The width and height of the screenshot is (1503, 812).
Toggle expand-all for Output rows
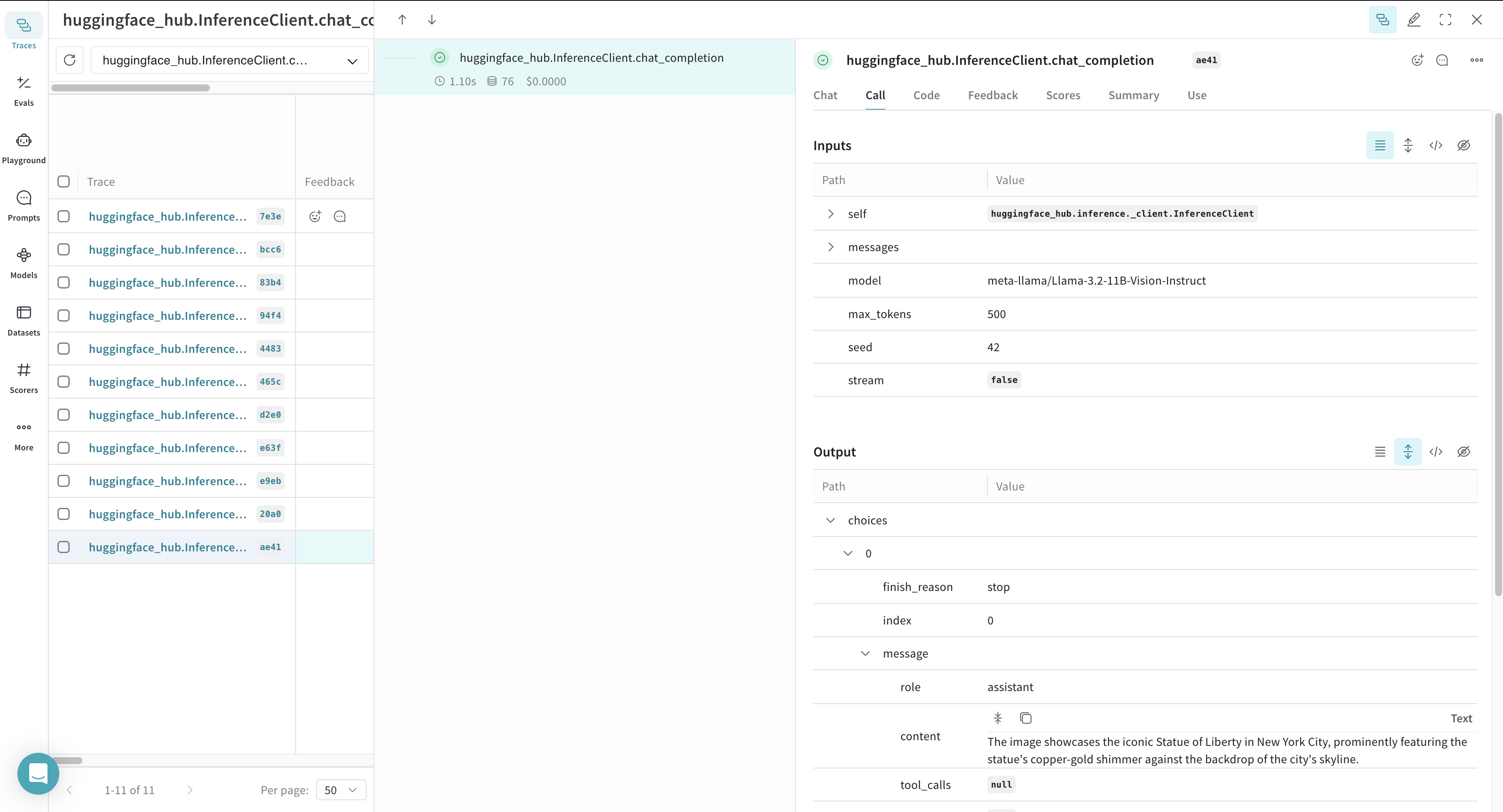click(1408, 452)
